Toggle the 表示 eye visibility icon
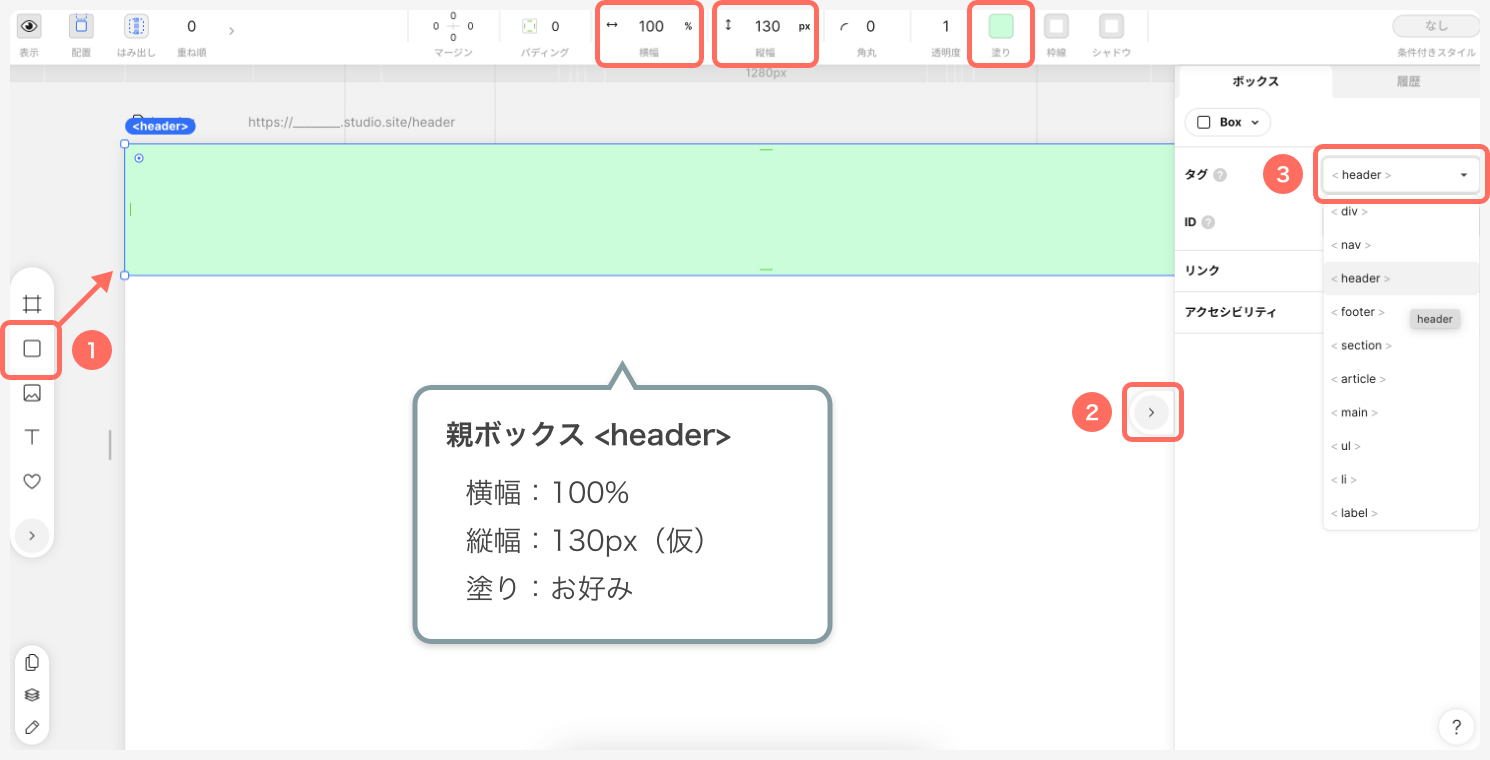Viewport: 1490px width, 760px height. 30,27
